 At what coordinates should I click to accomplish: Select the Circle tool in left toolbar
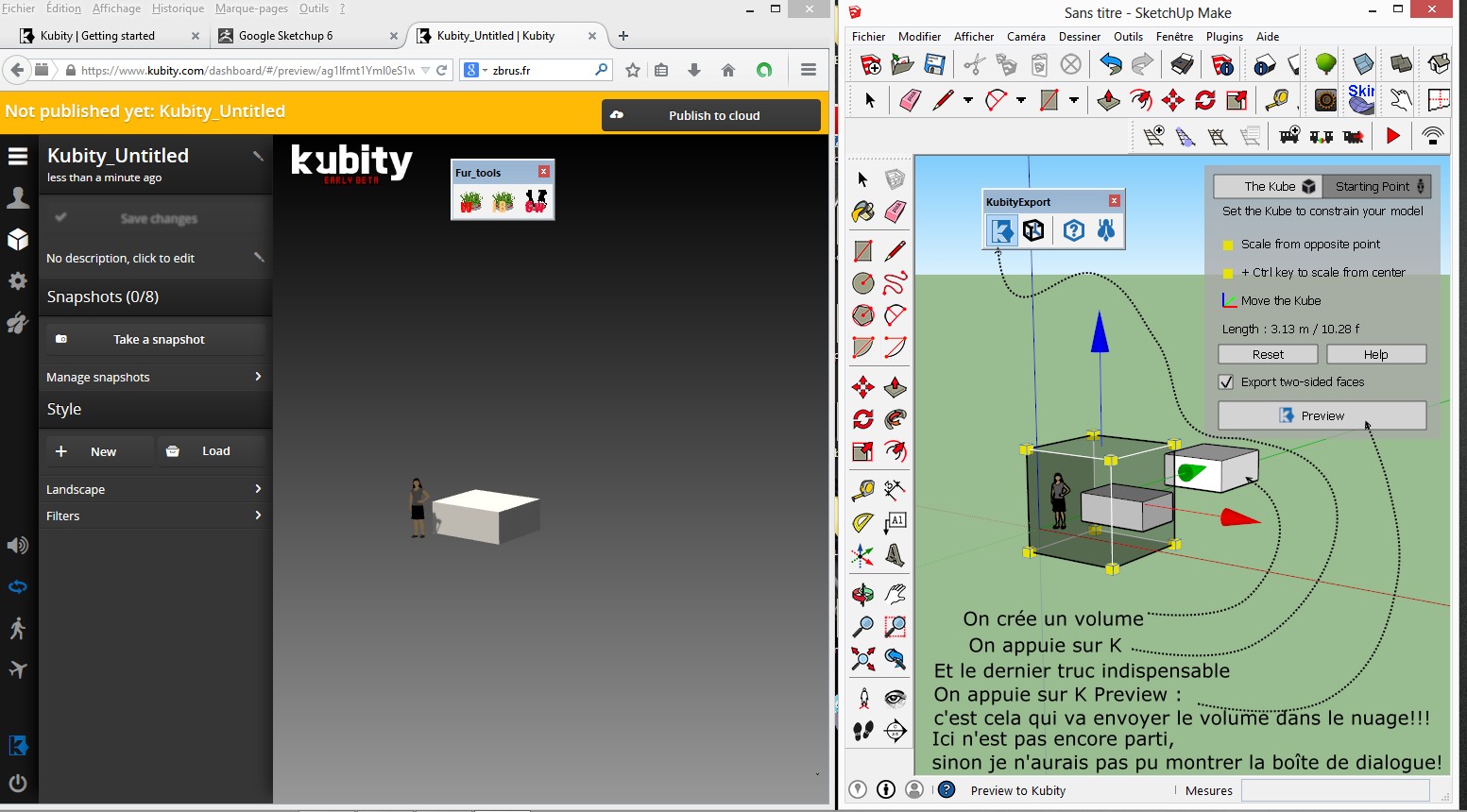click(x=862, y=282)
